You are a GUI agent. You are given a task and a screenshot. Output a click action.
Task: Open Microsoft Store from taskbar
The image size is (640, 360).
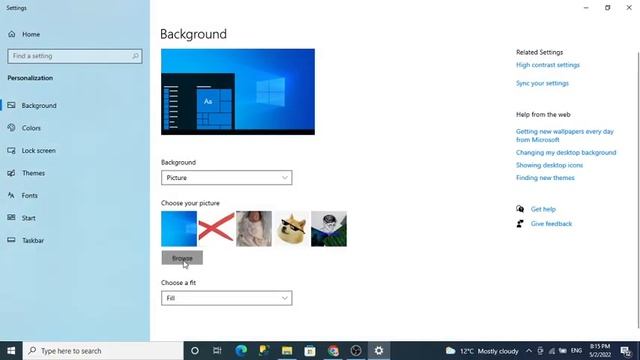(310, 351)
